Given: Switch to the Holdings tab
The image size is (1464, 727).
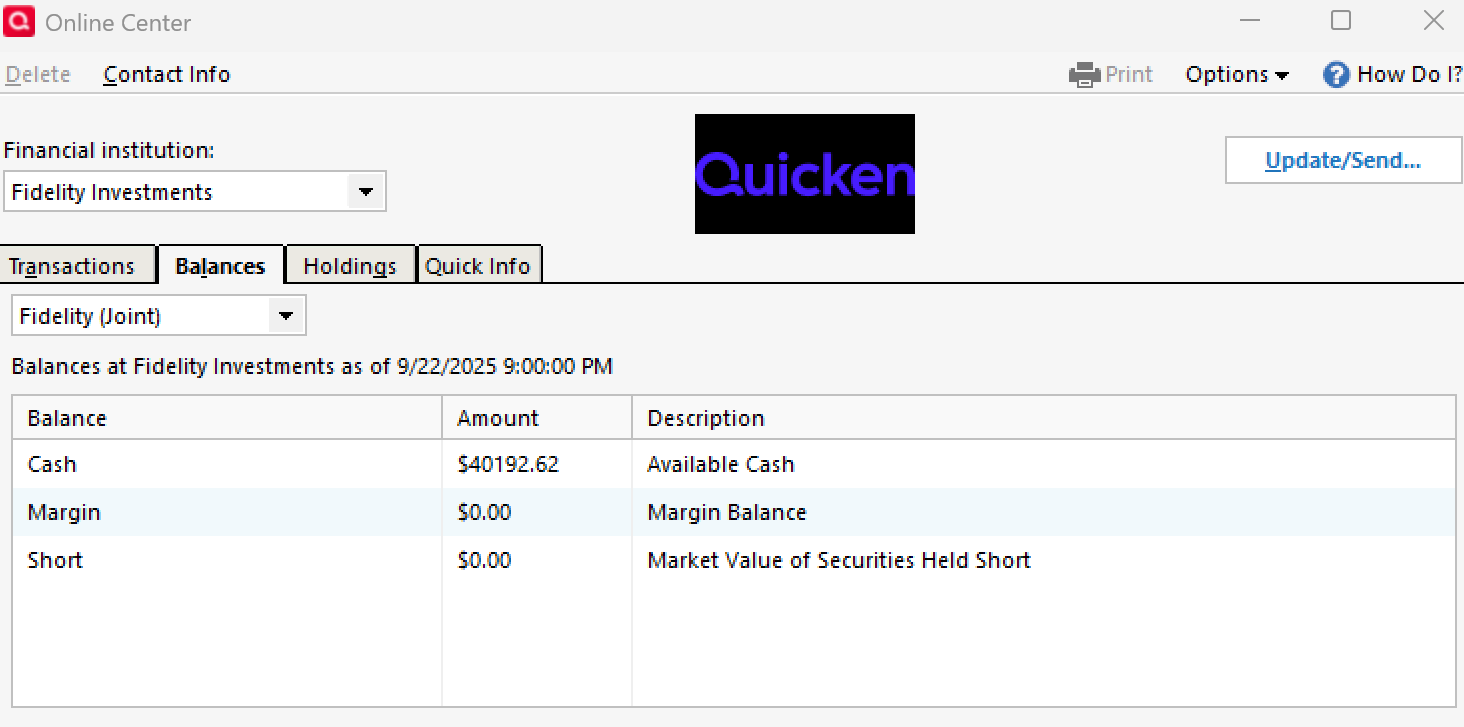Looking at the screenshot, I should coord(349,266).
